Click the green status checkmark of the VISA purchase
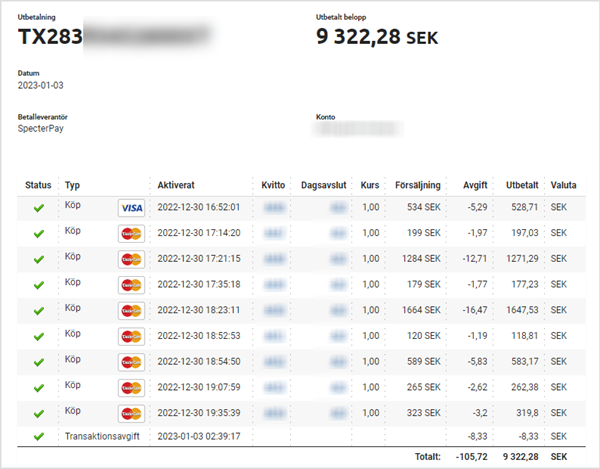600x469 pixels. (x=39, y=208)
